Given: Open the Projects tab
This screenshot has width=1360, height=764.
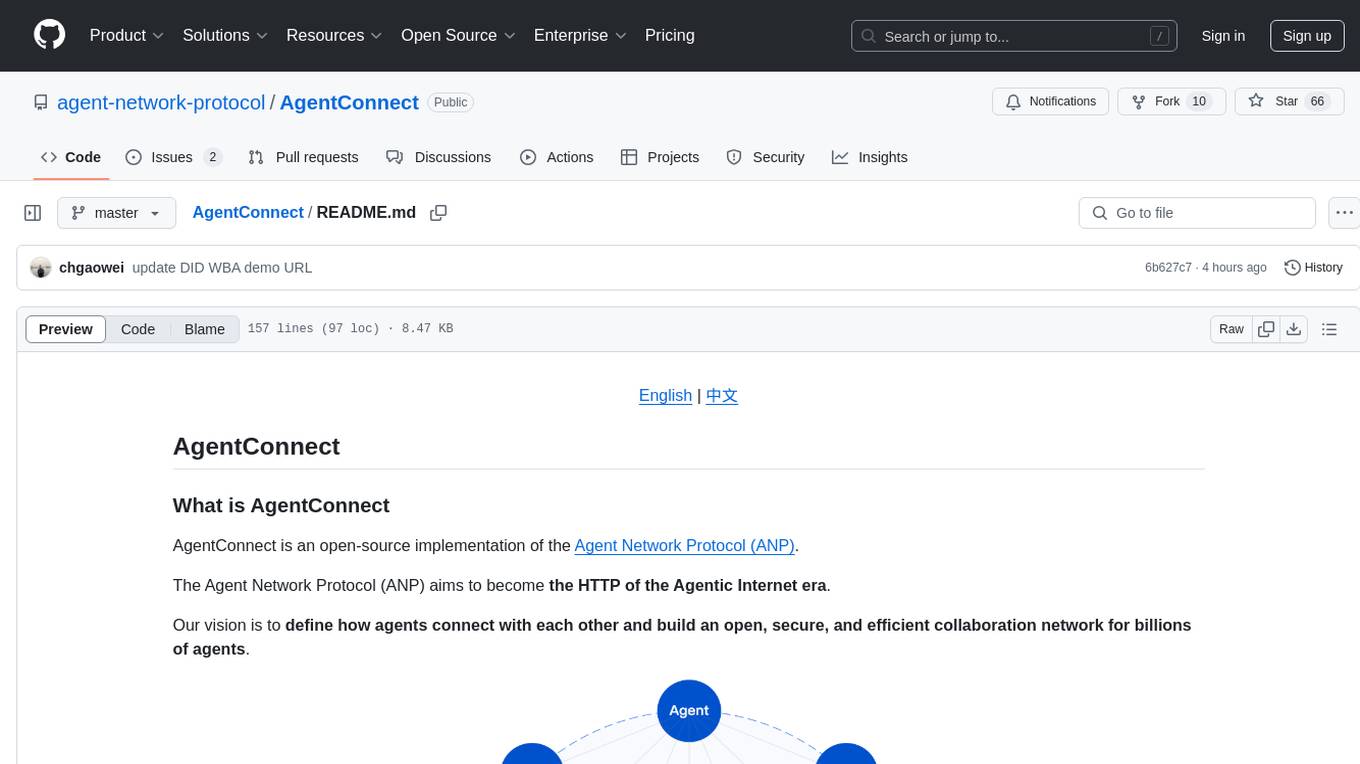Looking at the screenshot, I should (660, 157).
